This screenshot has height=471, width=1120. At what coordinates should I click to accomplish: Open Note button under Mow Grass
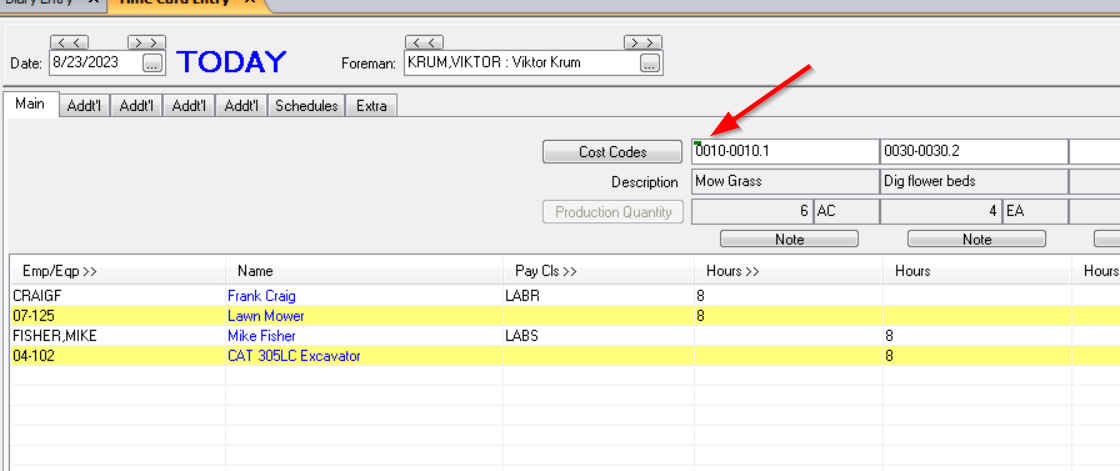coord(789,239)
